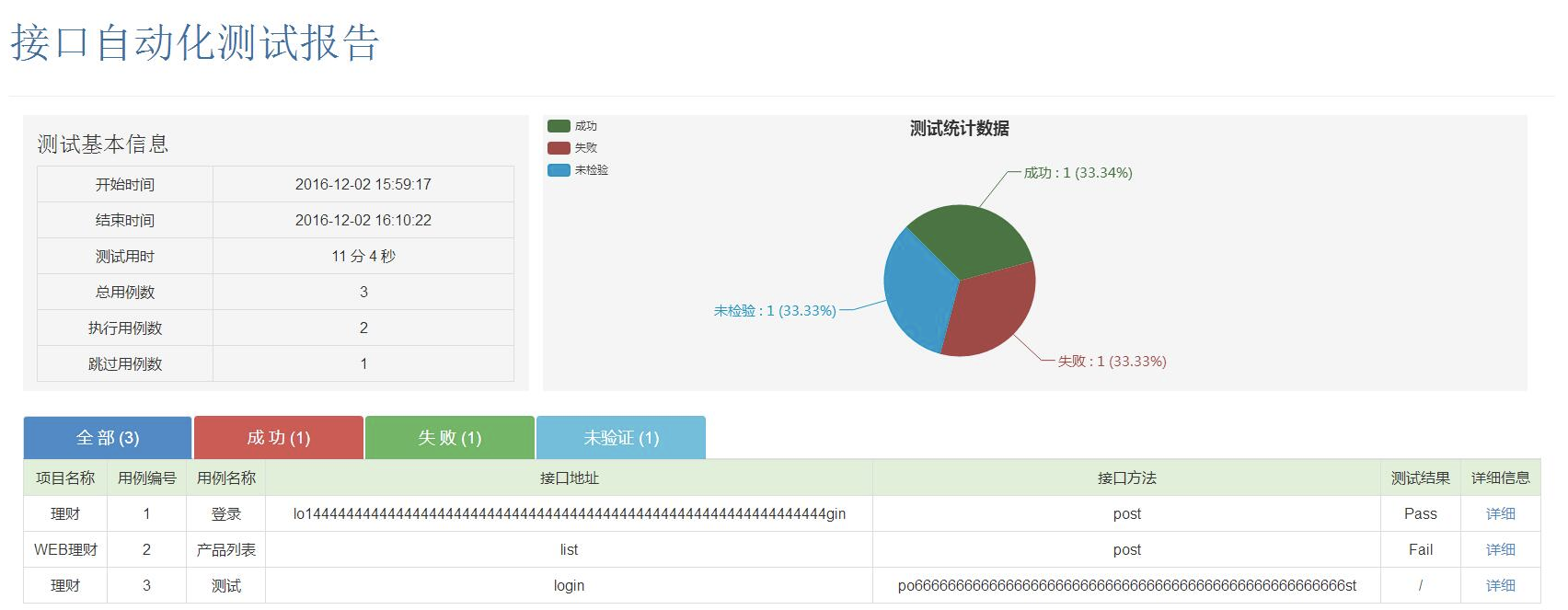Click the 未检验 : 1 (33.33%) chart label
Screen dimensions: 1568x610
(x=775, y=311)
